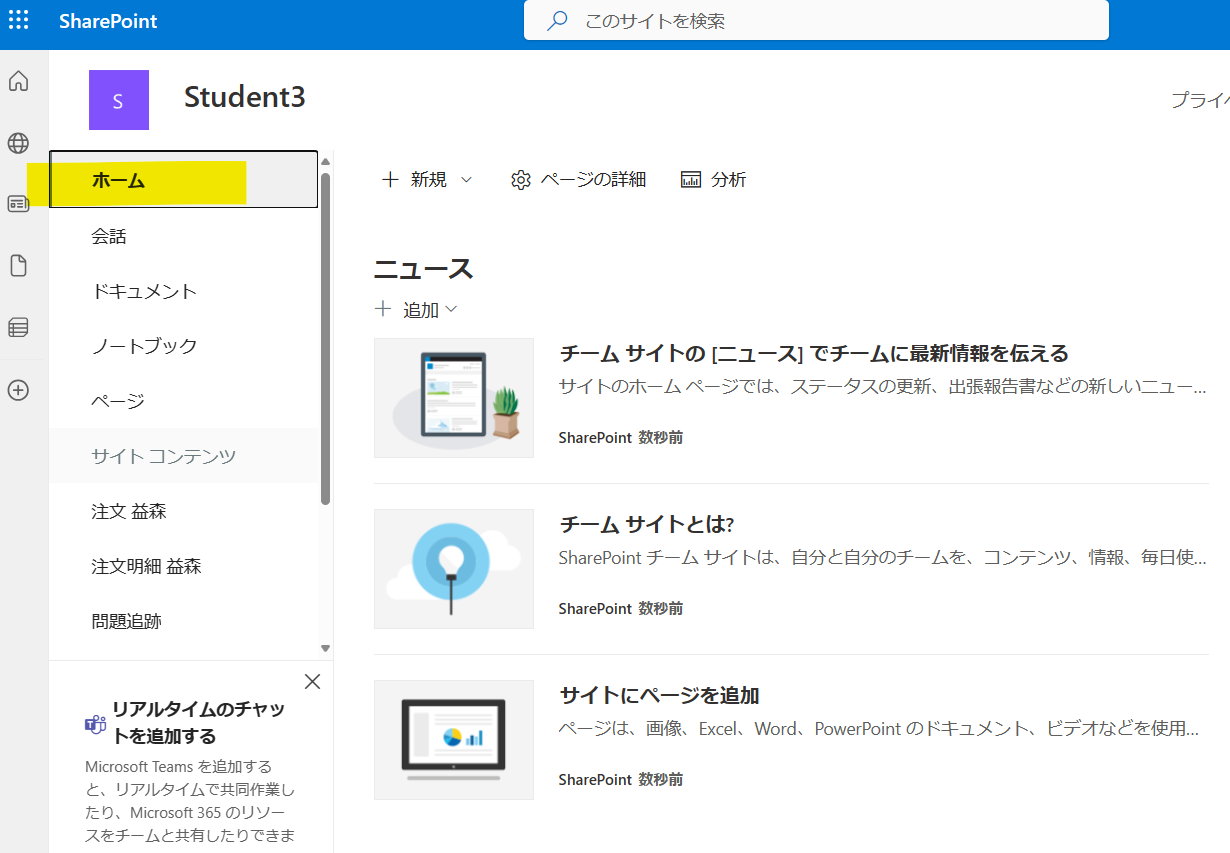Expand the 追加 dropdown chevron

point(451,310)
